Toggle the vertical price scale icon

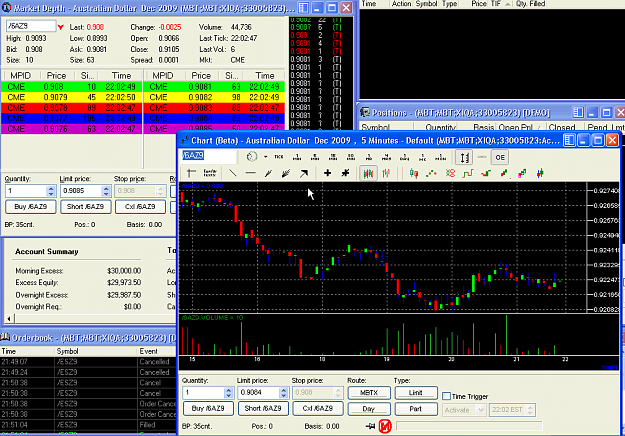point(464,157)
